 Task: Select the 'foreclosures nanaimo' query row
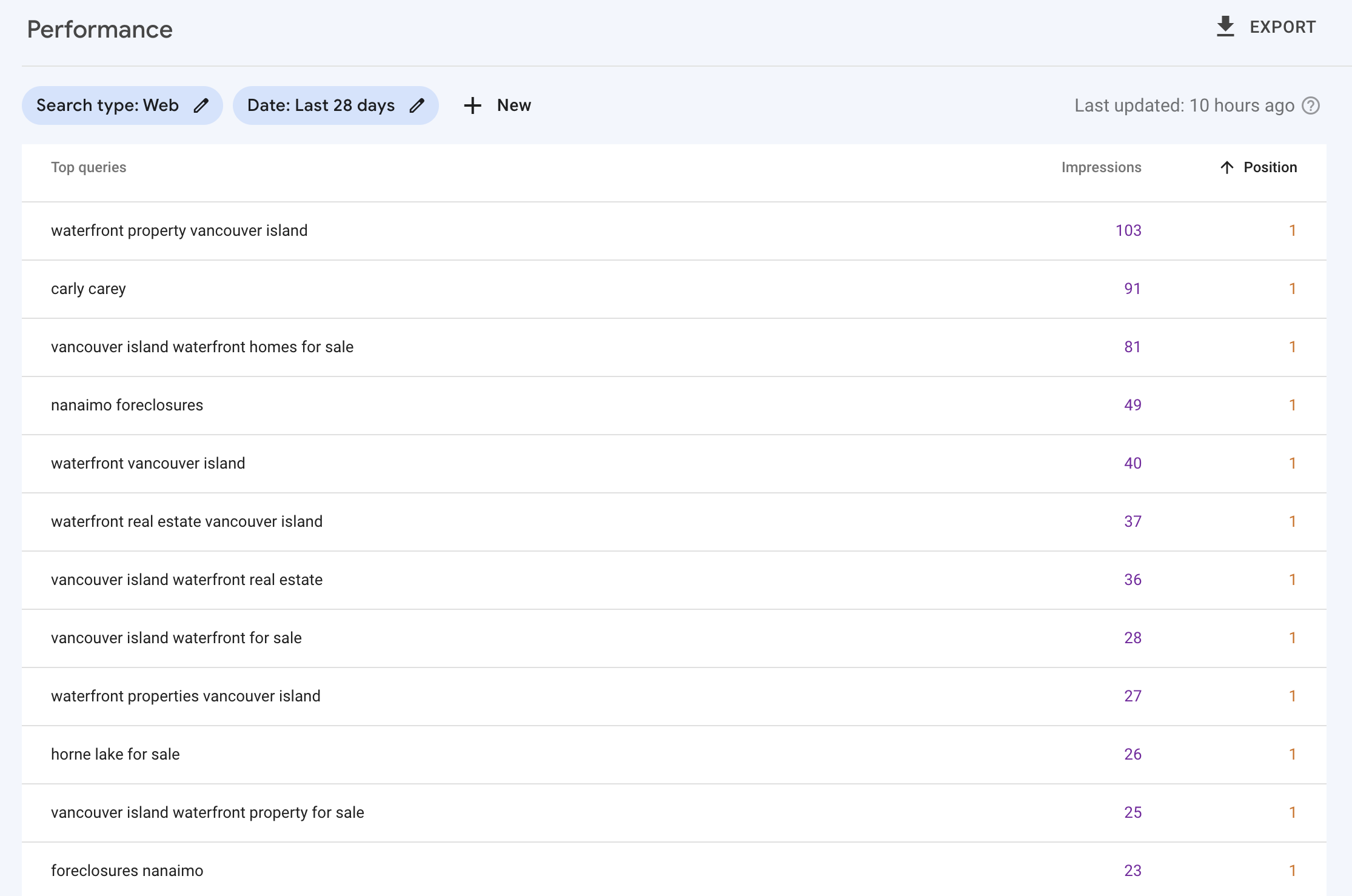pos(127,871)
